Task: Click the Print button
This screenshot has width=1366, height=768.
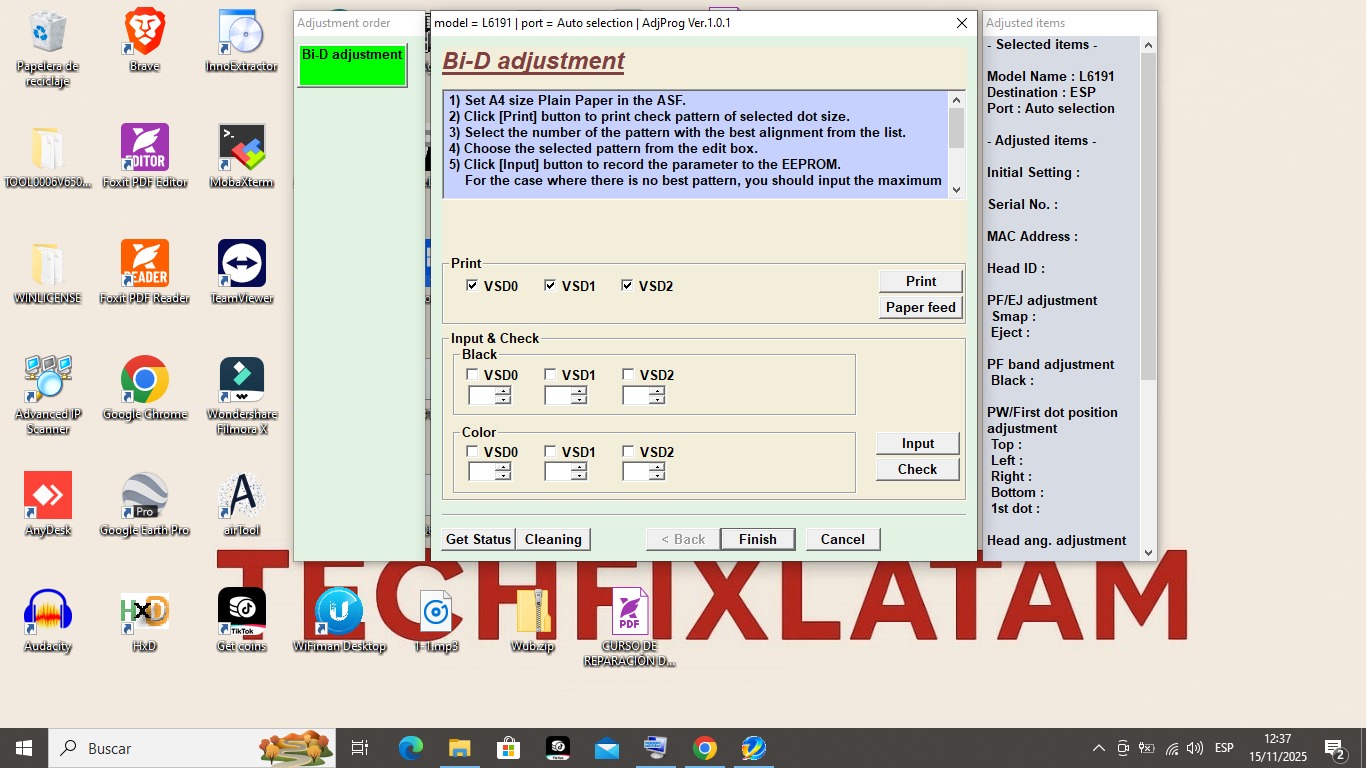Action: pos(920,281)
